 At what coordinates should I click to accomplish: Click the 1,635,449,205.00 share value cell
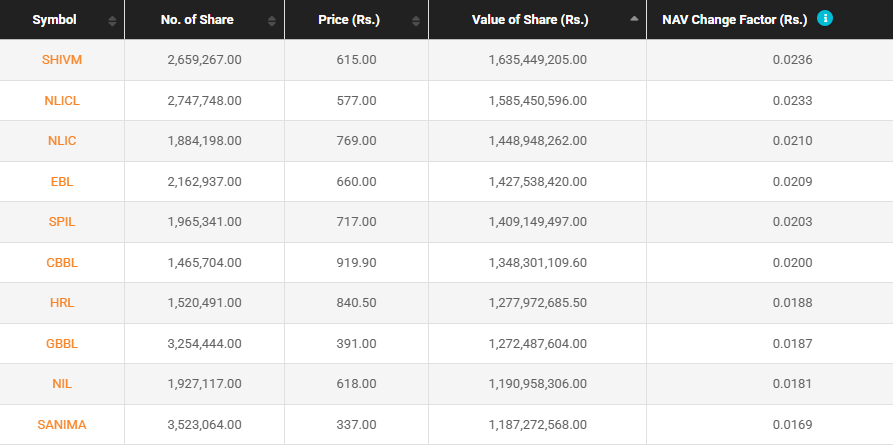pyautogui.click(x=537, y=60)
